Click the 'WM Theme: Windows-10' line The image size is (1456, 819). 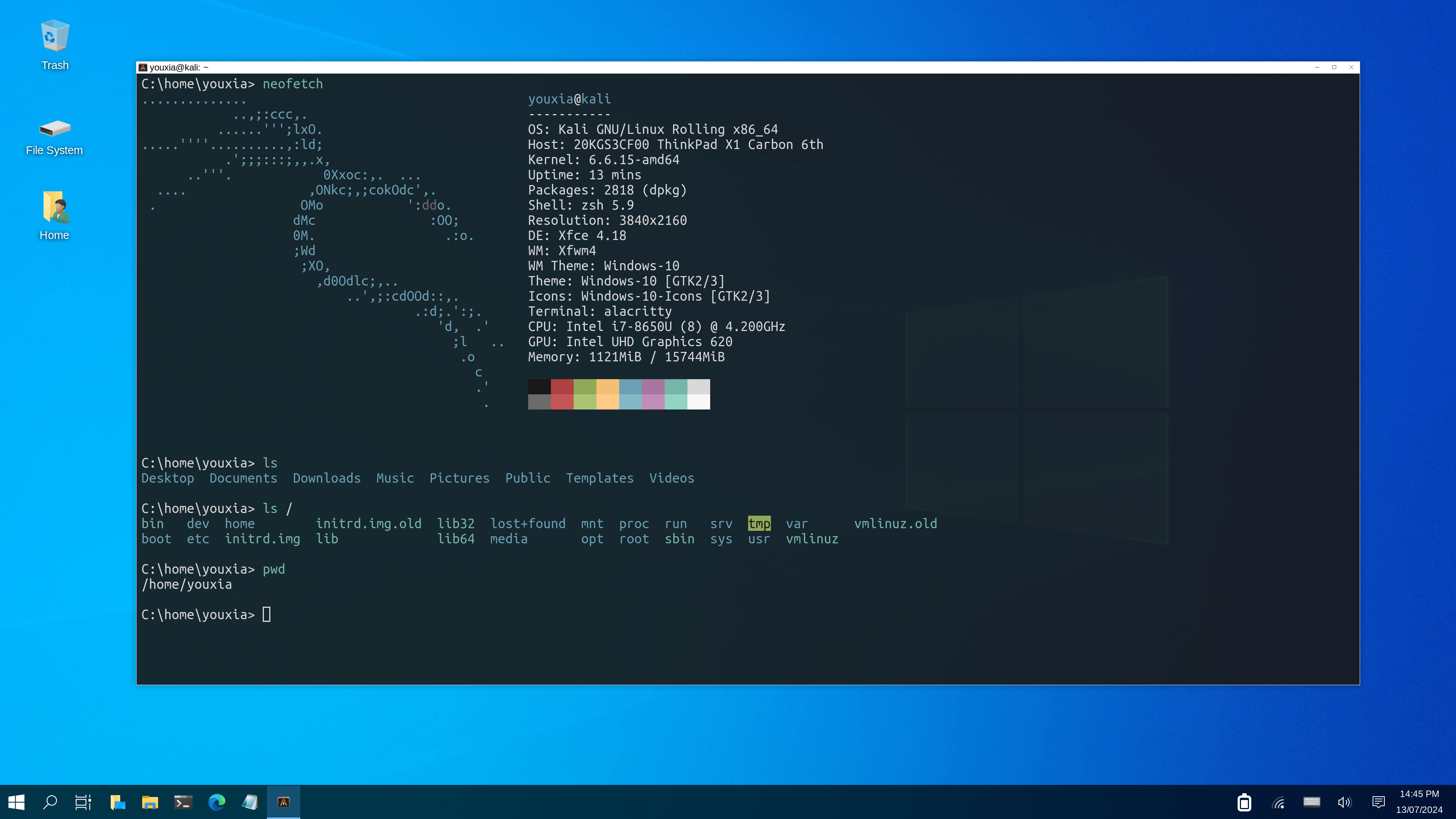604,266
